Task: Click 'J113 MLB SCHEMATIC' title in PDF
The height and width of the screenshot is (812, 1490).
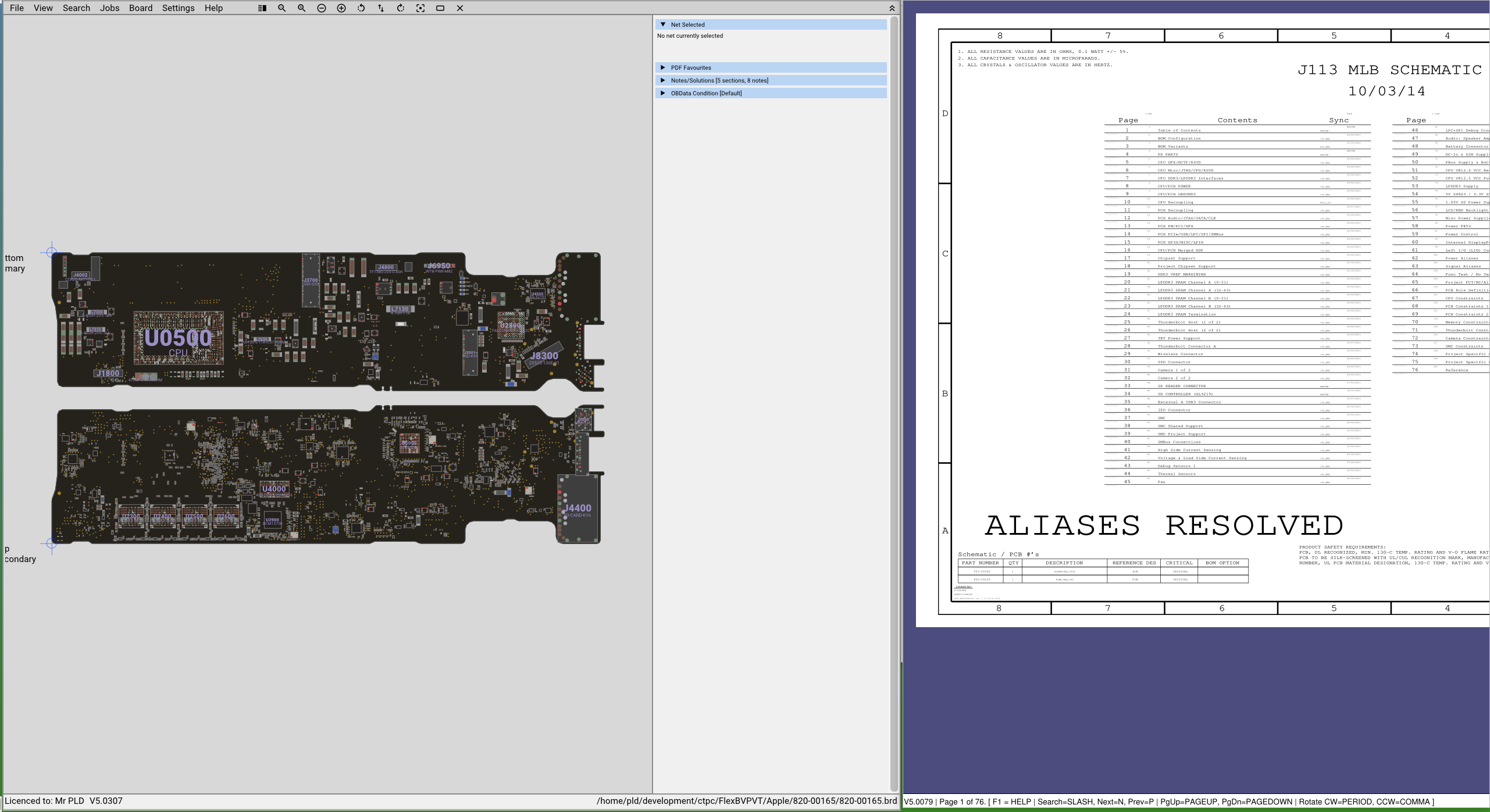Action: 1389,70
